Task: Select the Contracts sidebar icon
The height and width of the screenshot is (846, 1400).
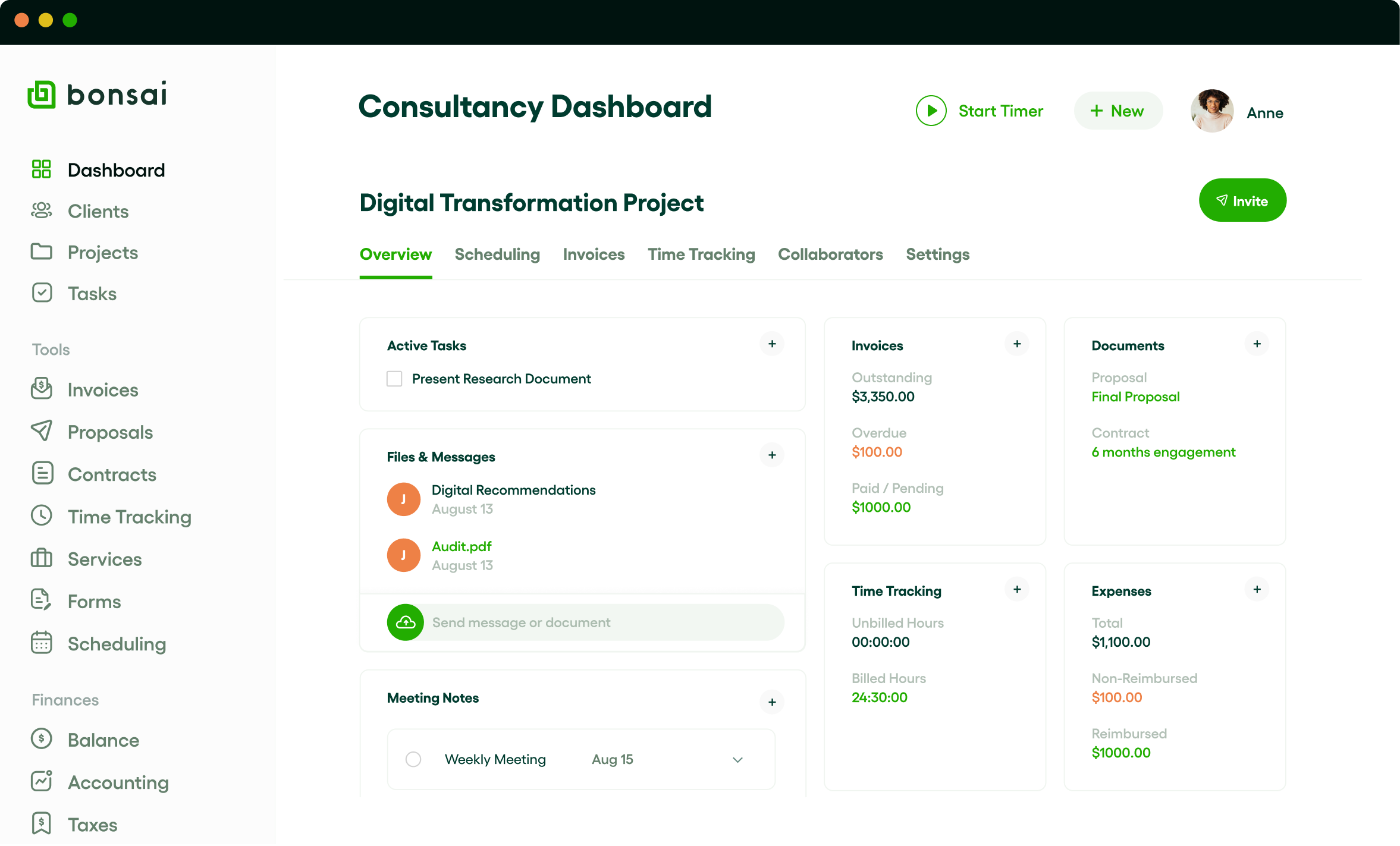Action: point(40,473)
